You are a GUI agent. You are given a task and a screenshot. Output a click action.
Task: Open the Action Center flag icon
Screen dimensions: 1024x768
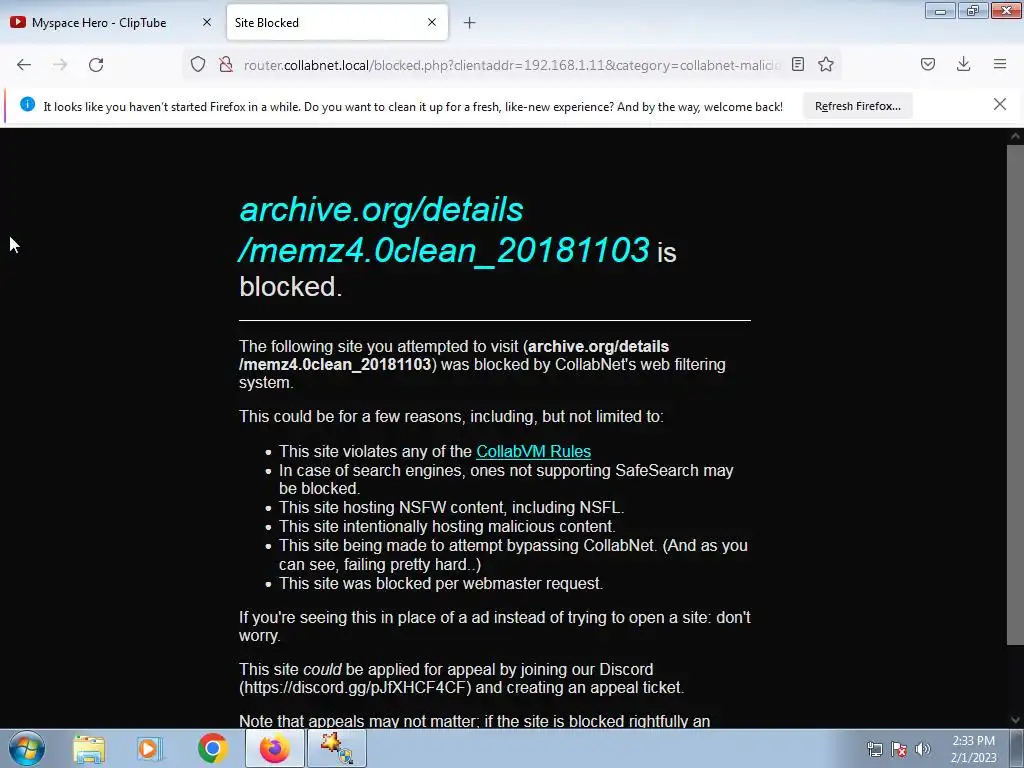point(899,749)
